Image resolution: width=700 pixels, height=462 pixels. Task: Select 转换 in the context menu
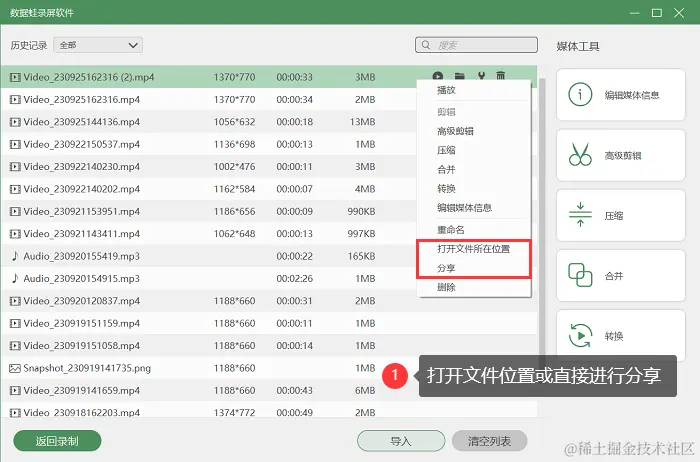[x=446, y=189]
